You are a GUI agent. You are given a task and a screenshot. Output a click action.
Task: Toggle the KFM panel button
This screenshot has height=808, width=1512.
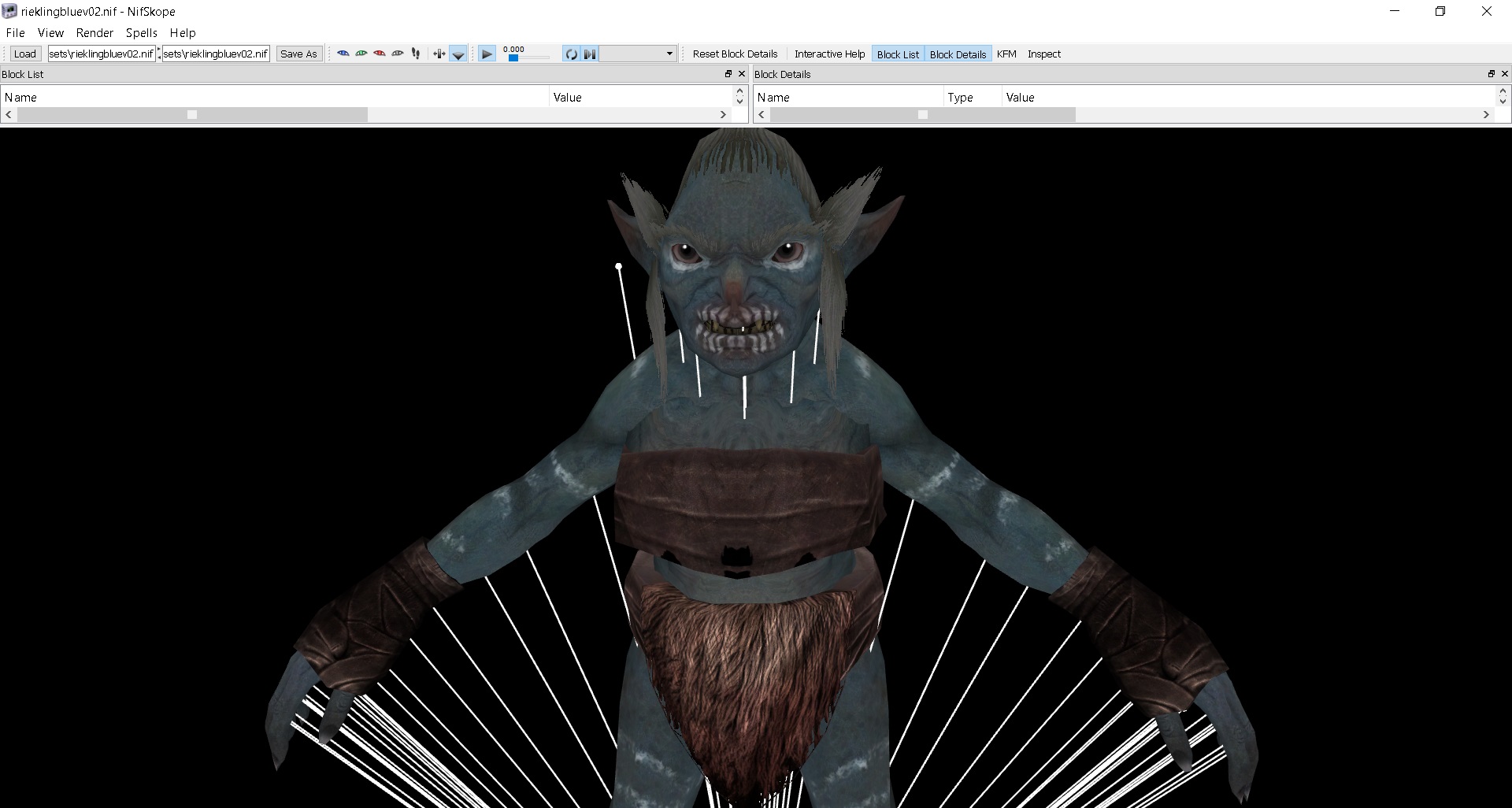click(1006, 54)
